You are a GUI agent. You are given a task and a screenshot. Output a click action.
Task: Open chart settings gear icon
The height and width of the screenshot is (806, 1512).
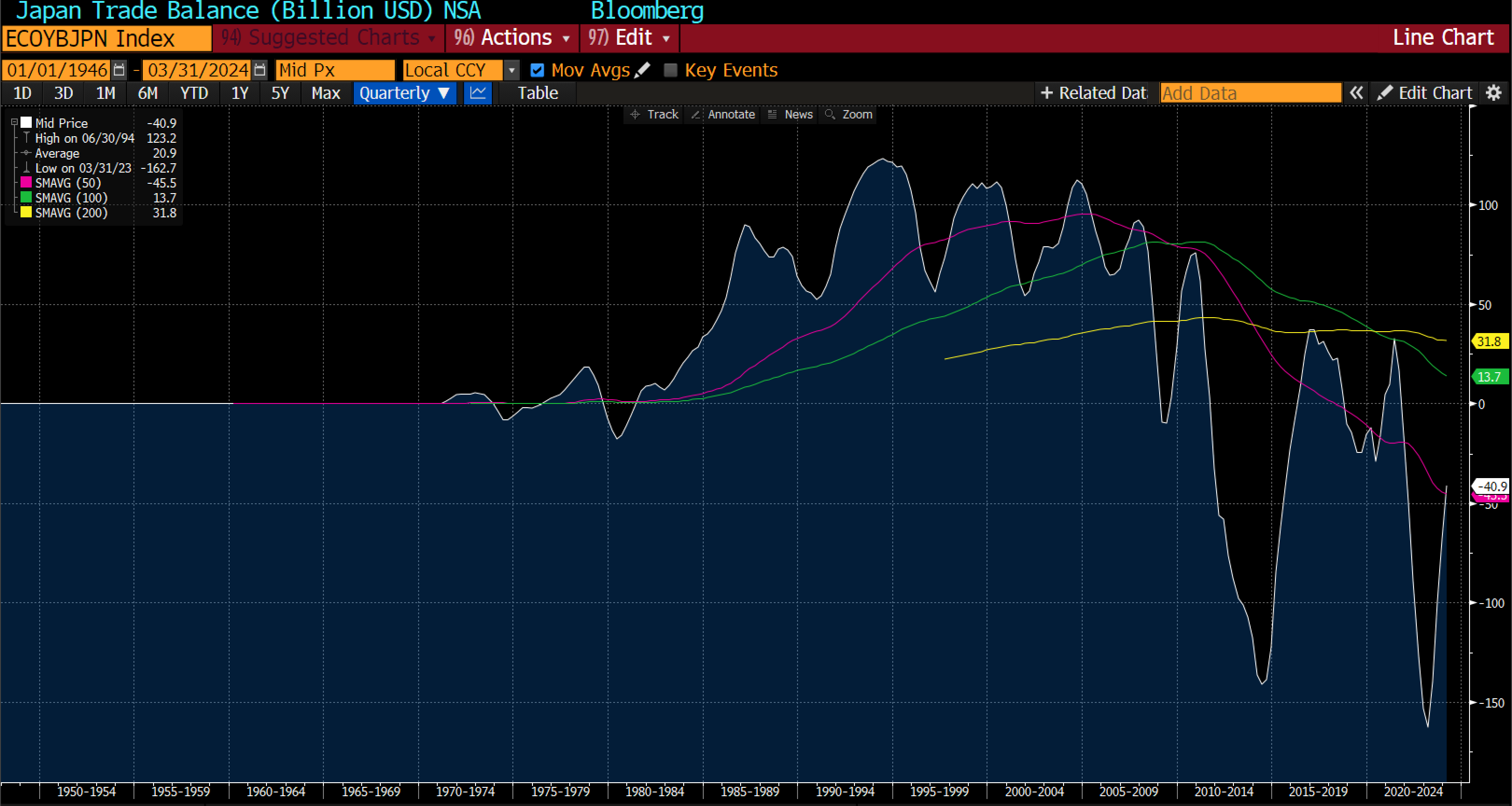[1493, 93]
